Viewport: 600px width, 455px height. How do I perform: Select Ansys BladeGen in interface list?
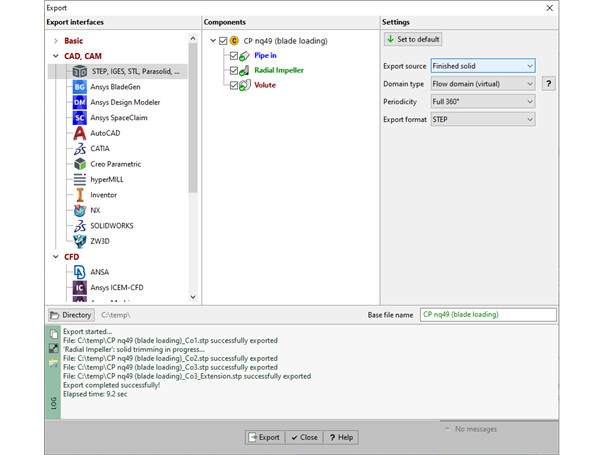[115, 87]
